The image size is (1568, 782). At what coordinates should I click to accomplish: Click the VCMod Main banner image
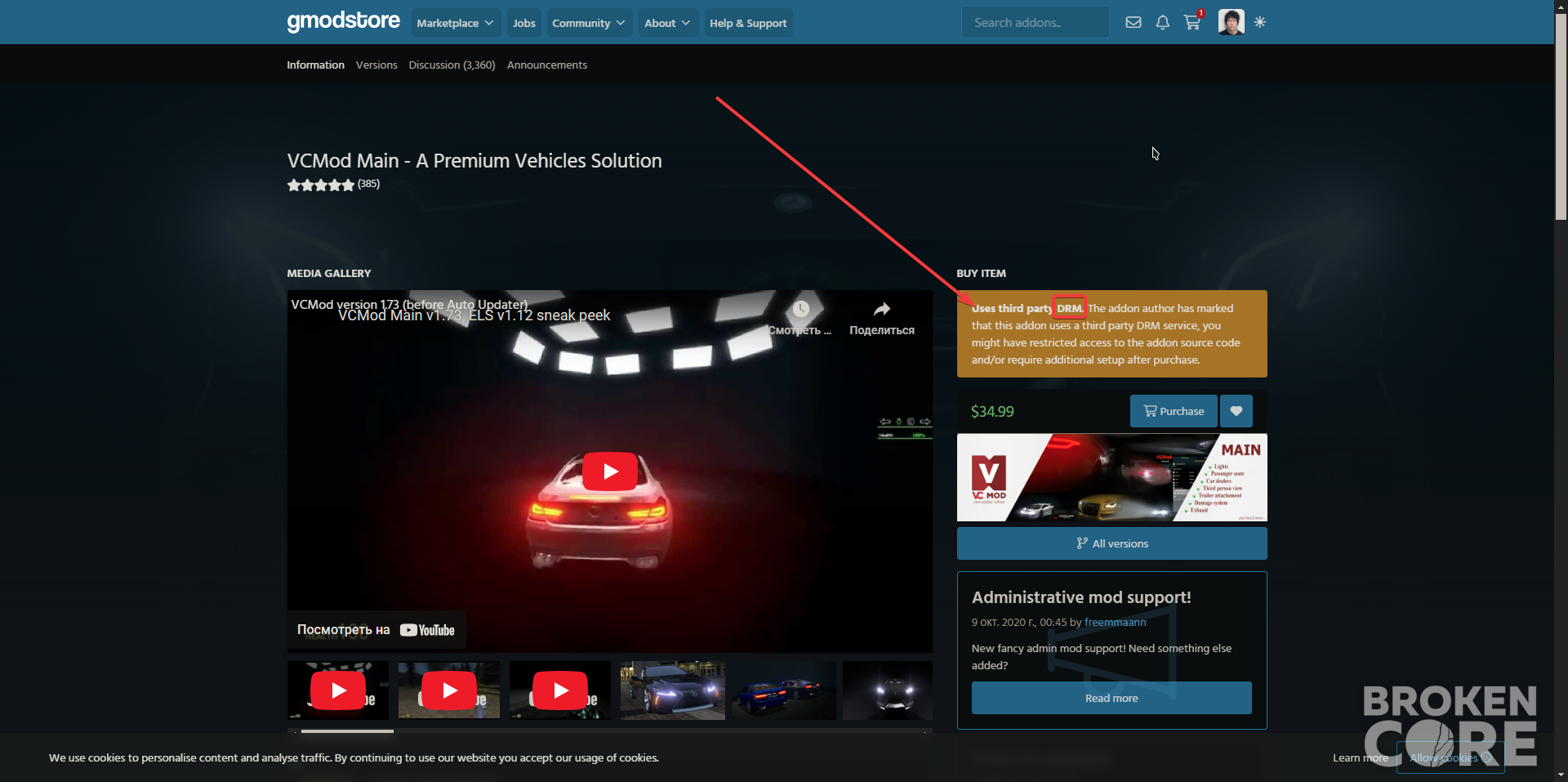pyautogui.click(x=1112, y=477)
